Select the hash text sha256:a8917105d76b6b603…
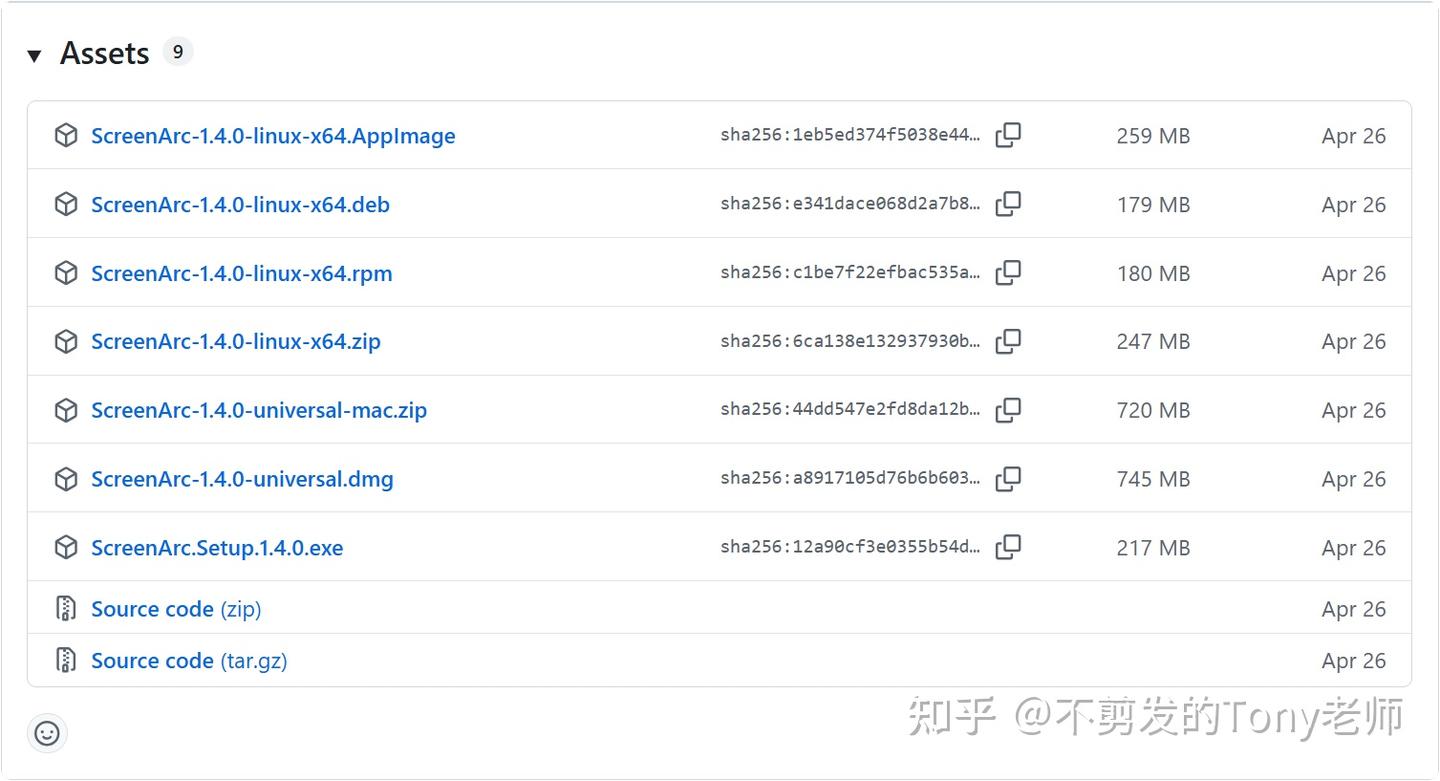The width and height of the screenshot is (1440, 781). coord(851,478)
